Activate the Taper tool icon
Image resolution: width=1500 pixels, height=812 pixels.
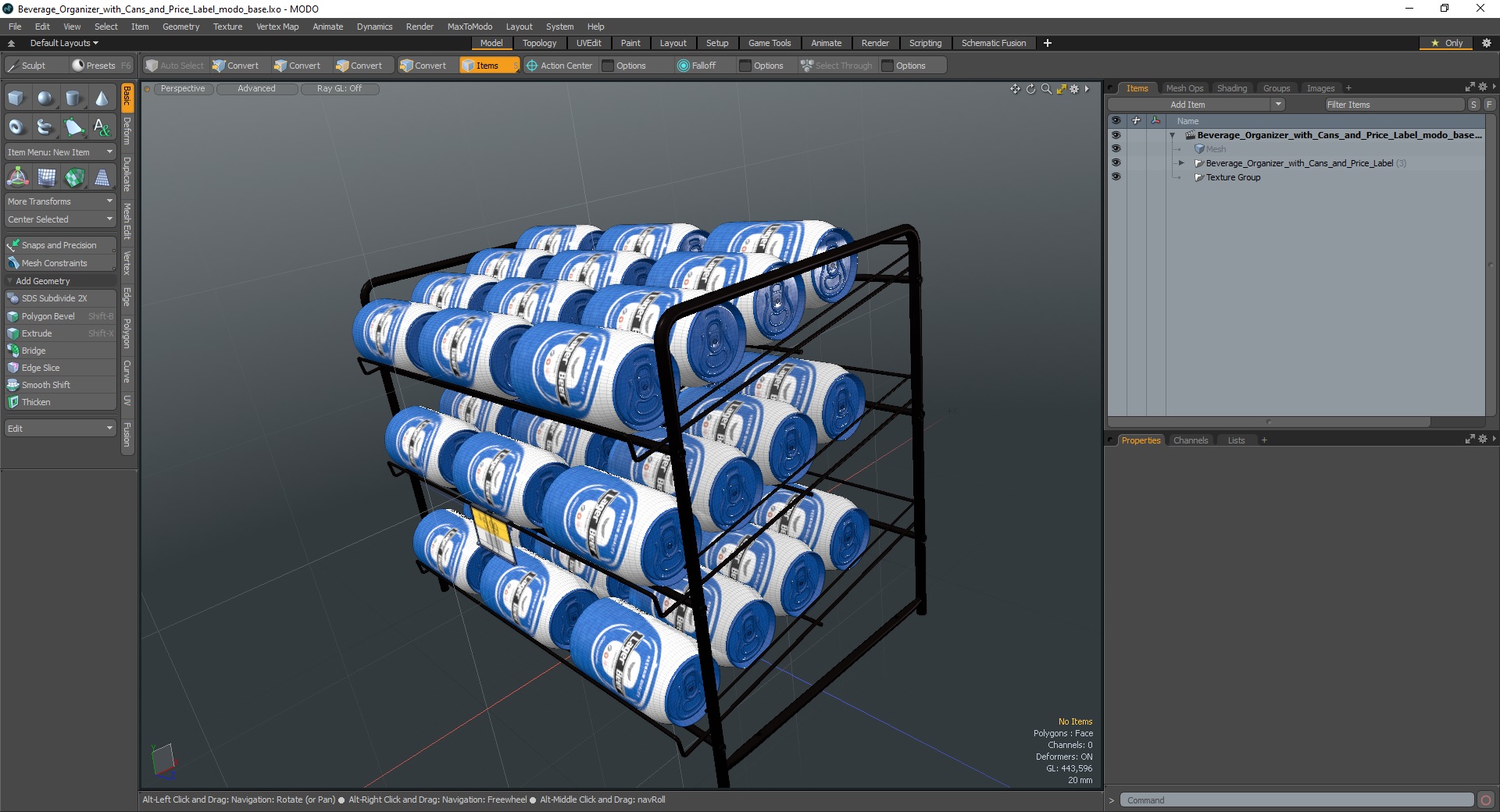pyautogui.click(x=102, y=177)
